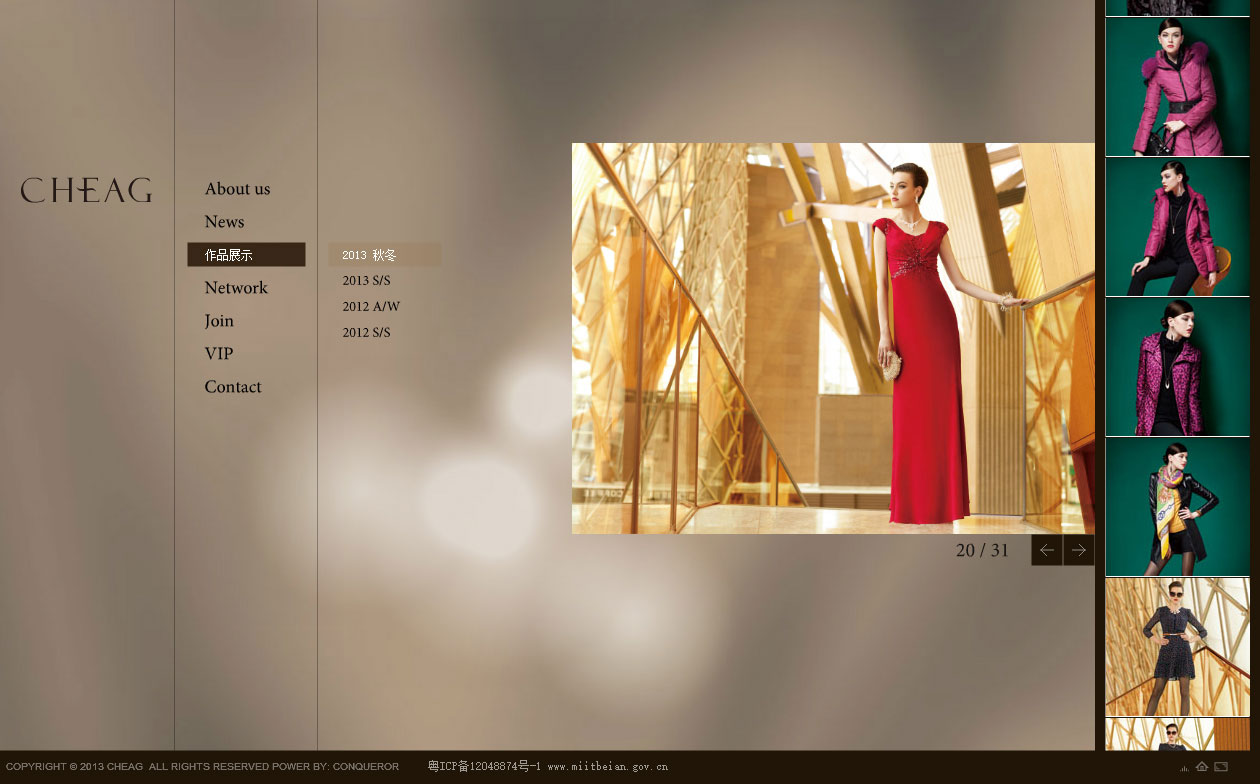Open thumbnail of polka-dot dress with sunglasses

[1177, 647]
